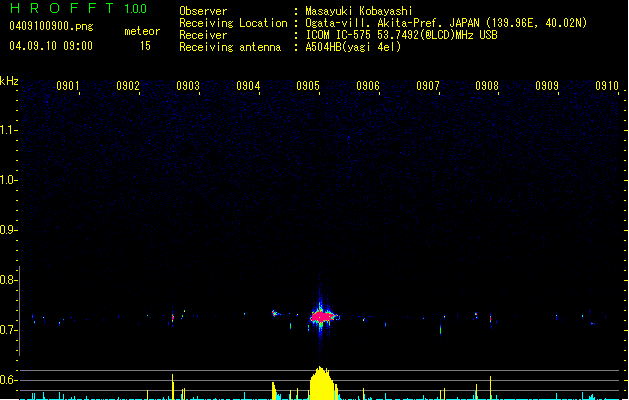
Task: Click the 0906 time marker
Action: (x=368, y=86)
